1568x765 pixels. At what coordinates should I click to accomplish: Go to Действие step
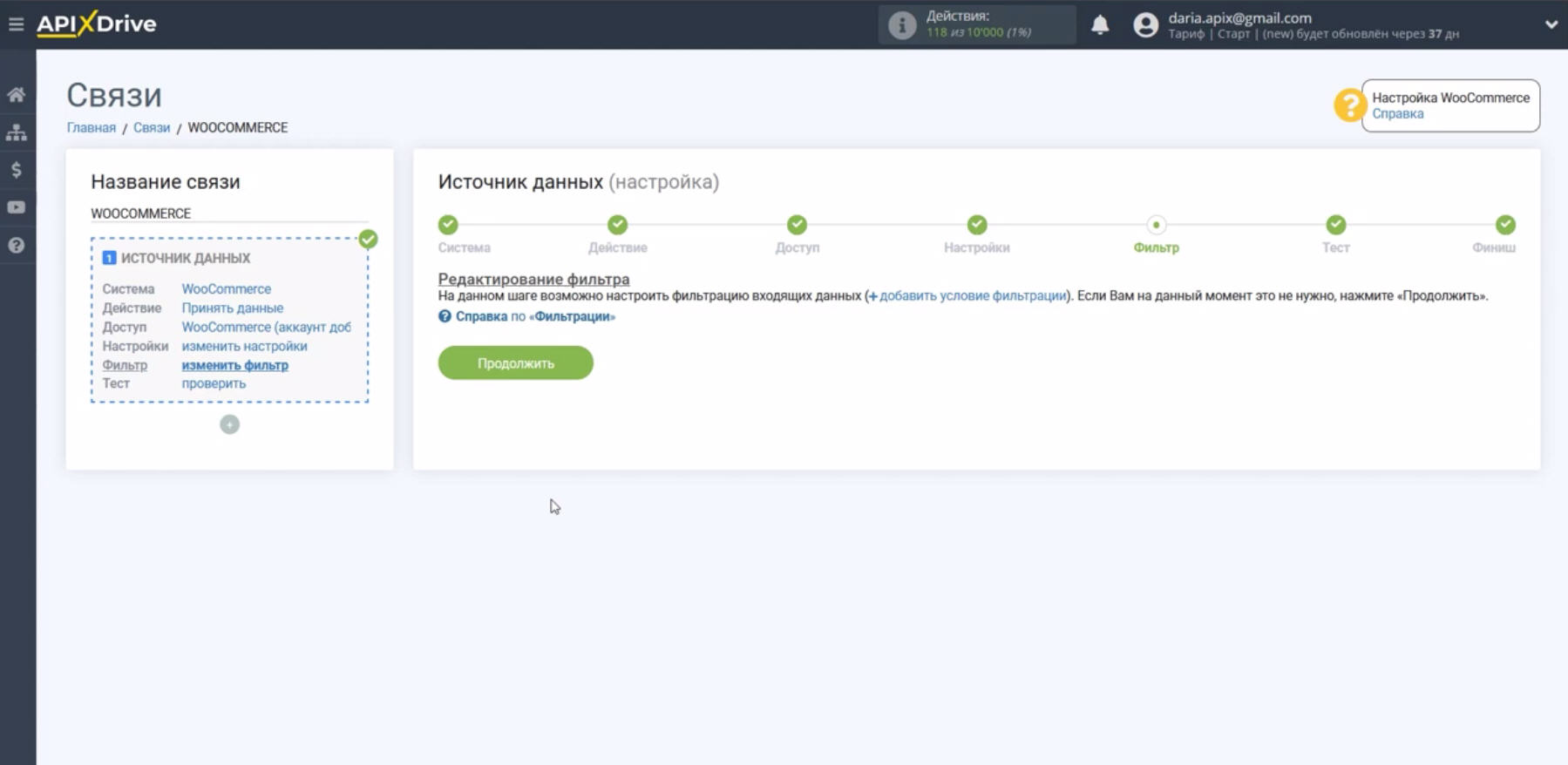coord(617,225)
